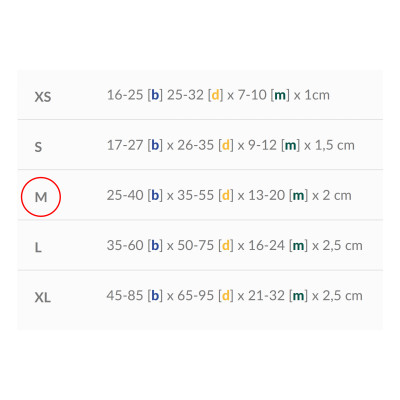Image resolution: width=400 pixels, height=400 pixels.
Task: Select the circled M size label
Action: tap(41, 197)
